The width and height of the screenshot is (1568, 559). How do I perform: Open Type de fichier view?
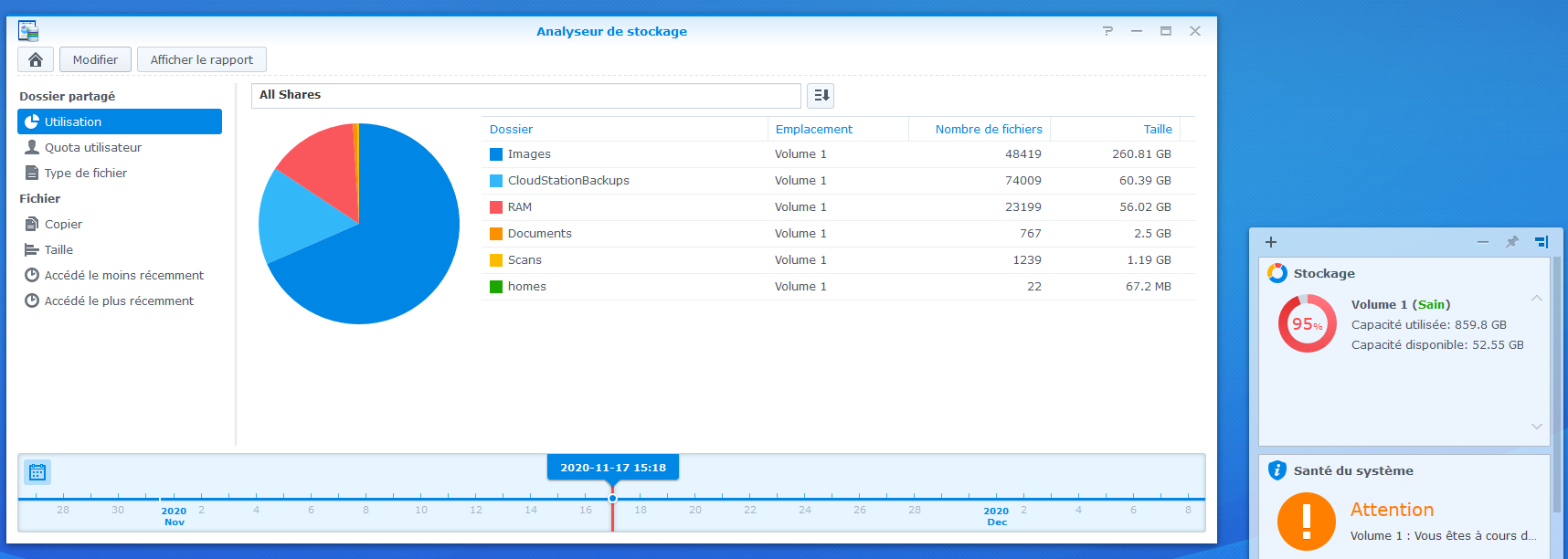[85, 173]
